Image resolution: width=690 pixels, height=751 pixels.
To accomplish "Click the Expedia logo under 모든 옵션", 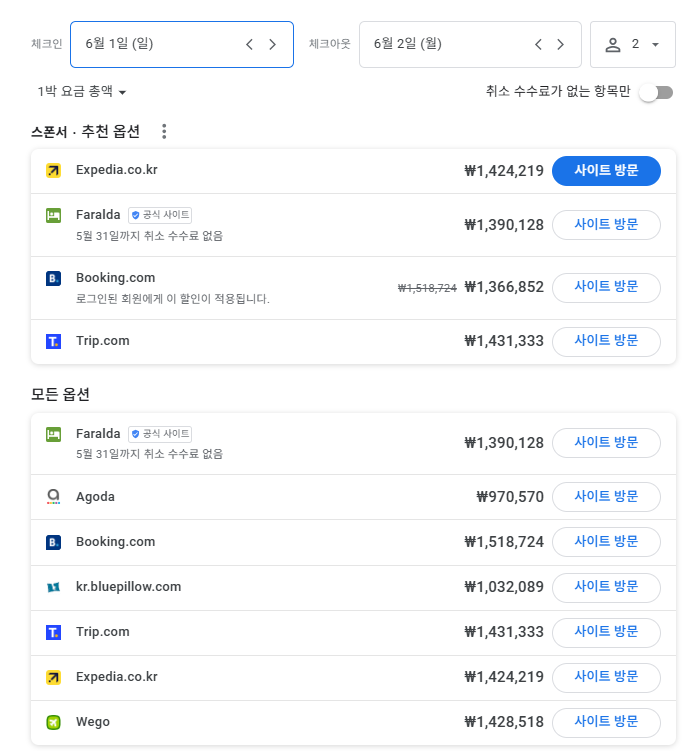I will (53, 677).
